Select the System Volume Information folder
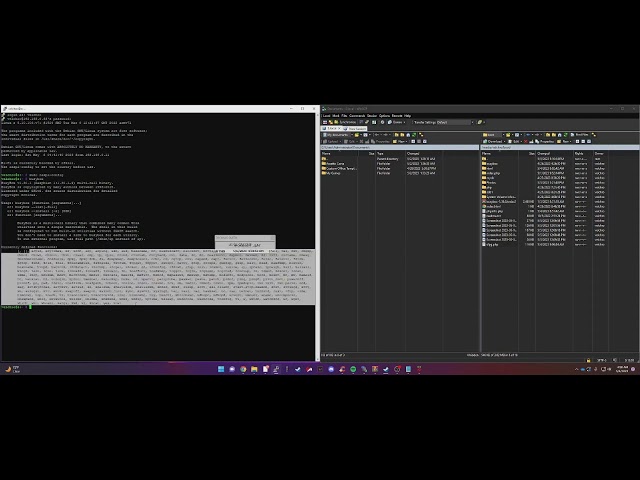 click(x=501, y=197)
